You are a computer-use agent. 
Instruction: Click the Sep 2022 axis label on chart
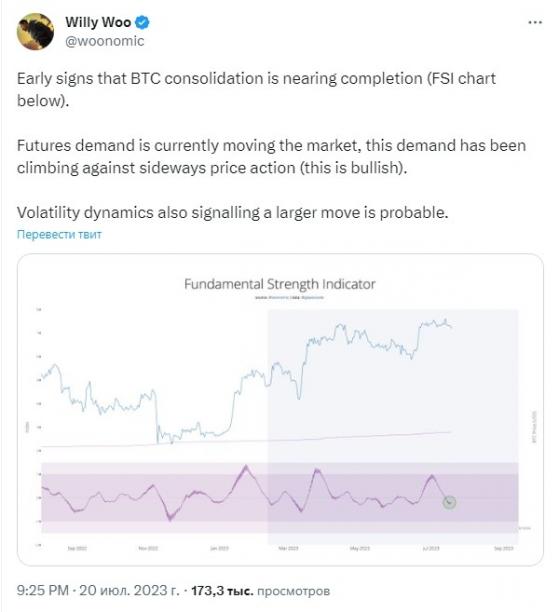[77, 548]
